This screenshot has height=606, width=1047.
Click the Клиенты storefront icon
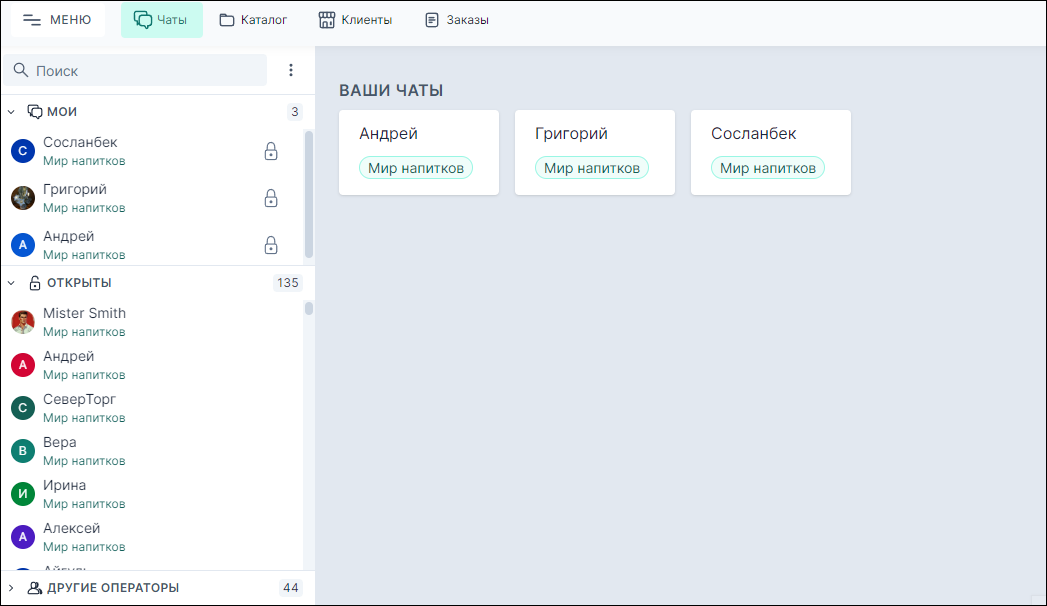coord(326,19)
